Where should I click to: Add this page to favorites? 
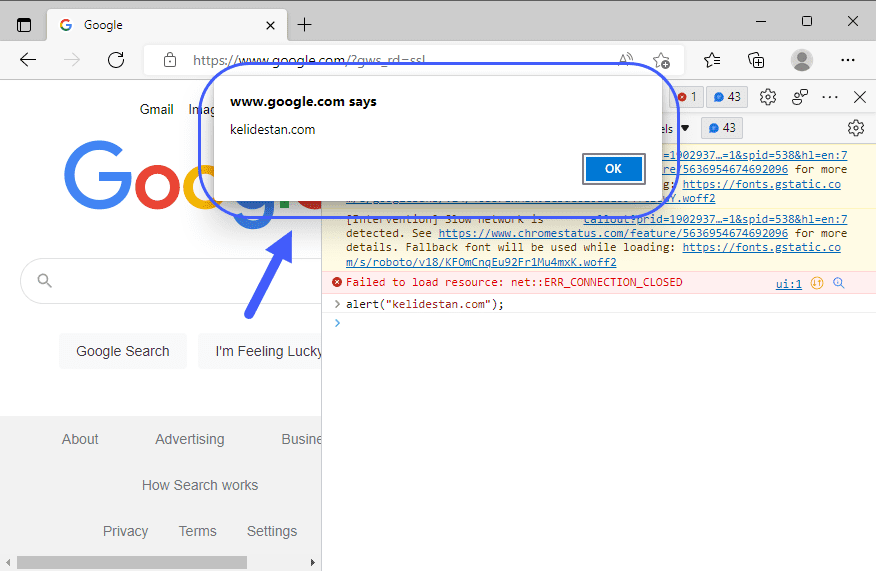point(661,60)
